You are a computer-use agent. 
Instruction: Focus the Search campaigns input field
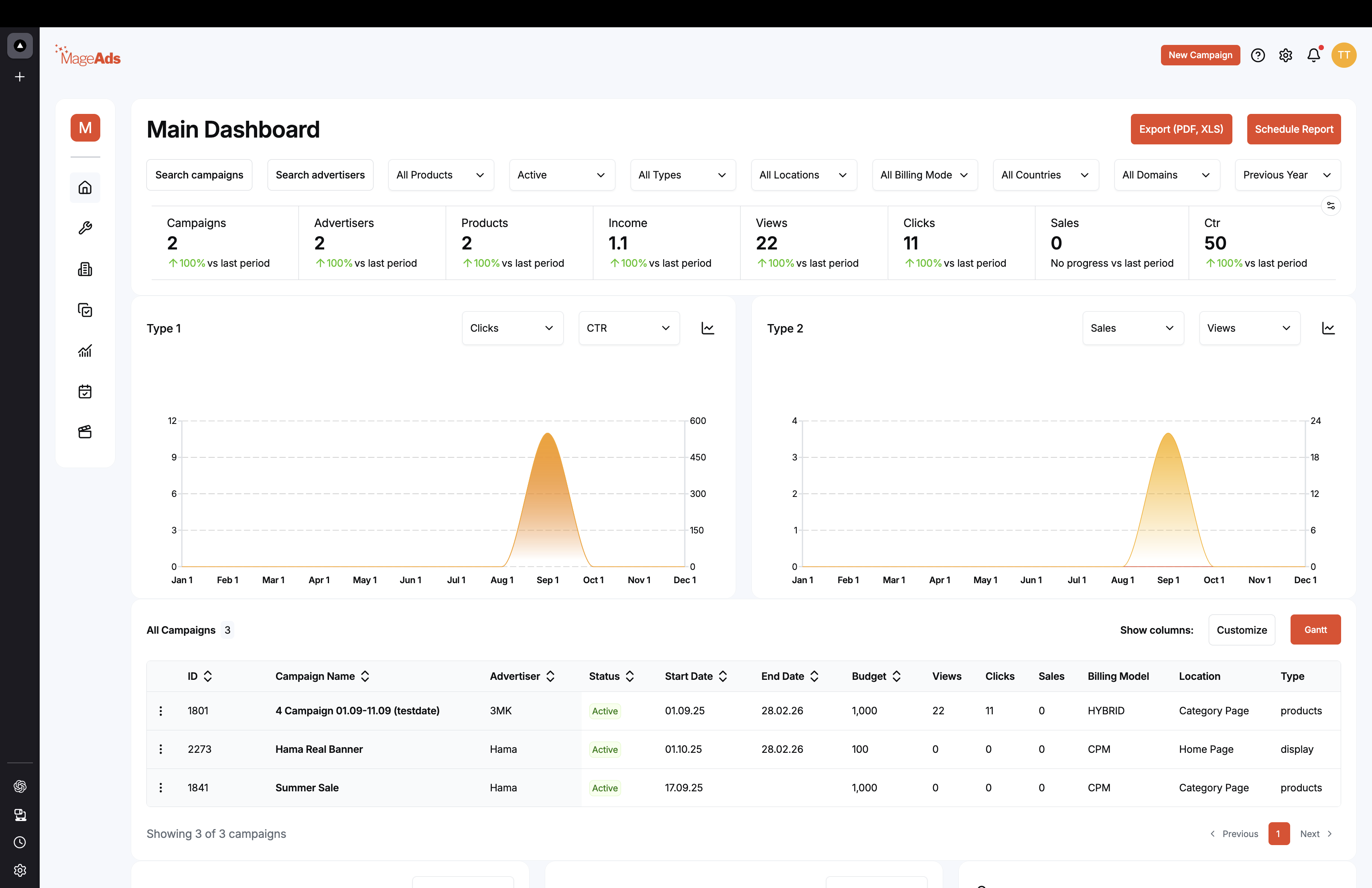pos(199,174)
